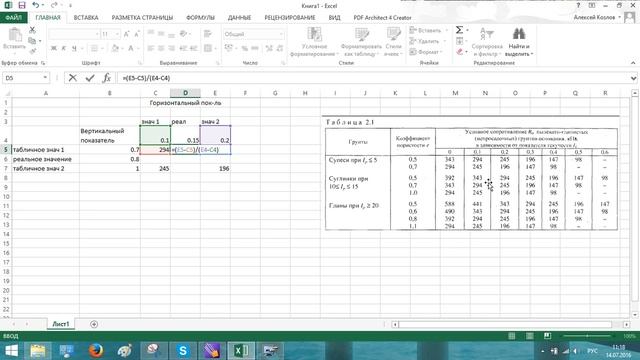Open AutoSum dropdown arrow
Image resolution: width=640 pixels, height=360 pixels.
(467, 30)
